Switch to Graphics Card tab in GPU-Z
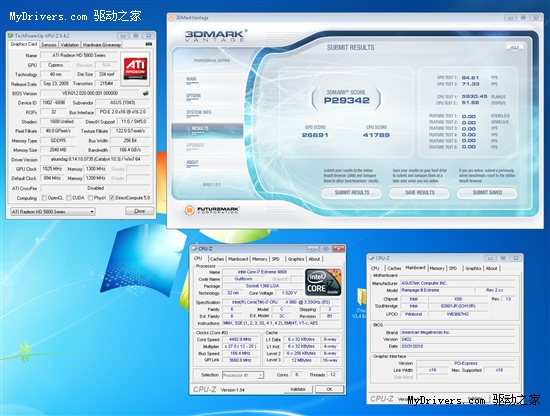This screenshot has width=550, height=416. coord(24,44)
